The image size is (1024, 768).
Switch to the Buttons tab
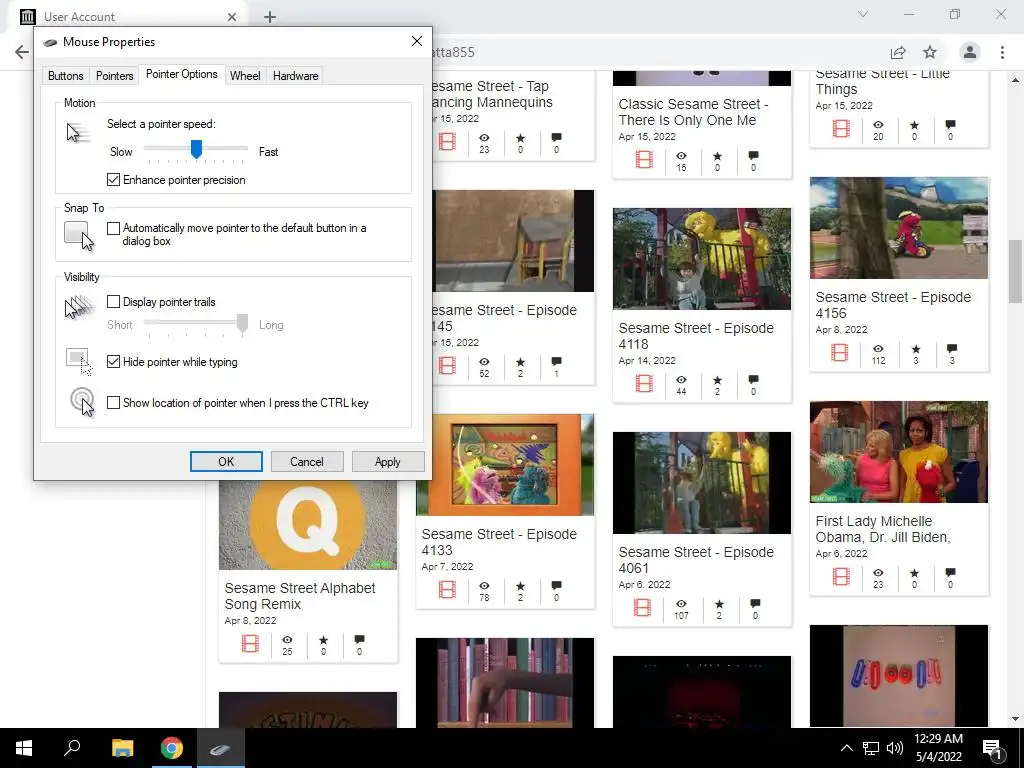[x=65, y=76]
